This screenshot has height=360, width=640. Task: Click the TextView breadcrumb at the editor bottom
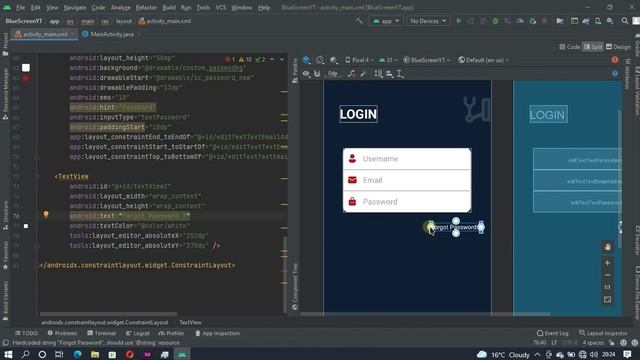point(191,322)
